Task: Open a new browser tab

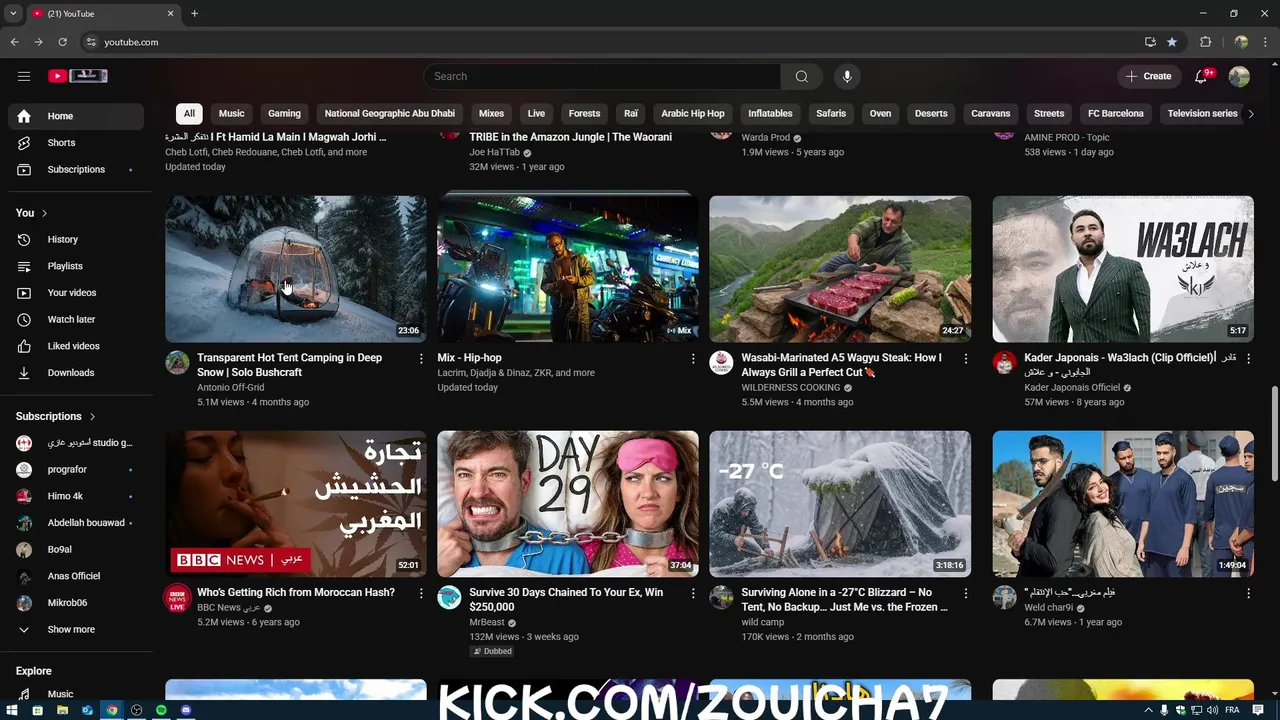Action: click(x=194, y=14)
